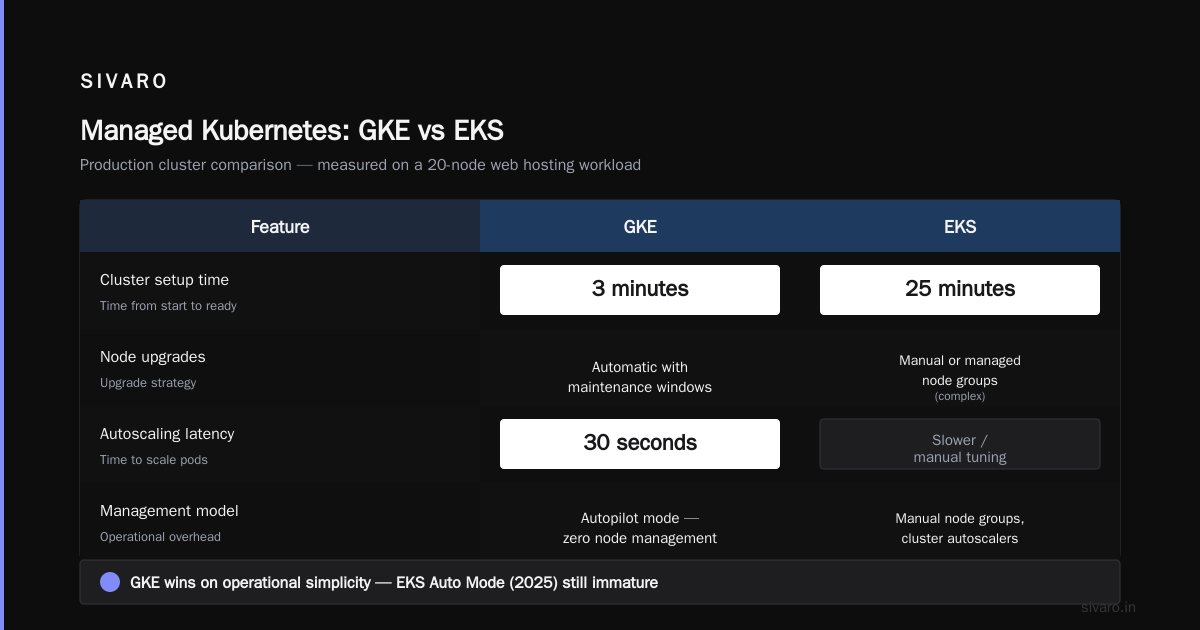Click the '(complex)' note under EKS
Viewport: 1200px width, 630px height.
point(960,396)
